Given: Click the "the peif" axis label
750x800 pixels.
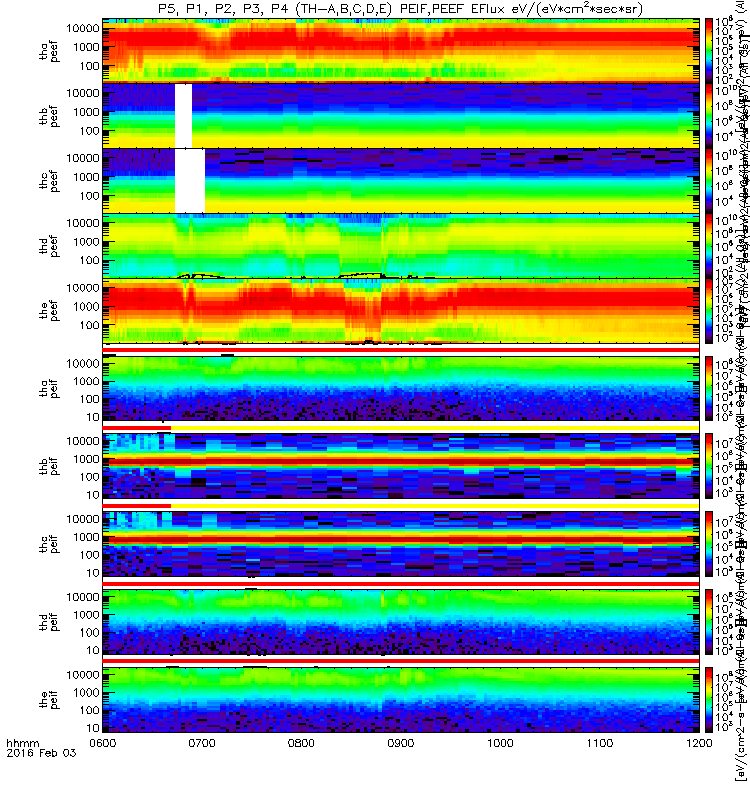Looking at the screenshot, I should click(x=49, y=699).
